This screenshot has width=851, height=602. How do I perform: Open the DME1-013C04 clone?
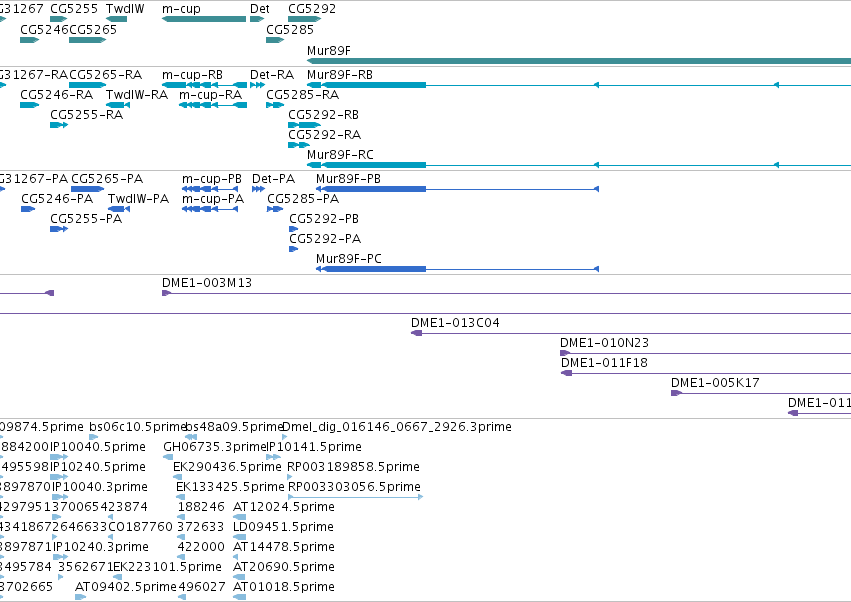point(631,333)
